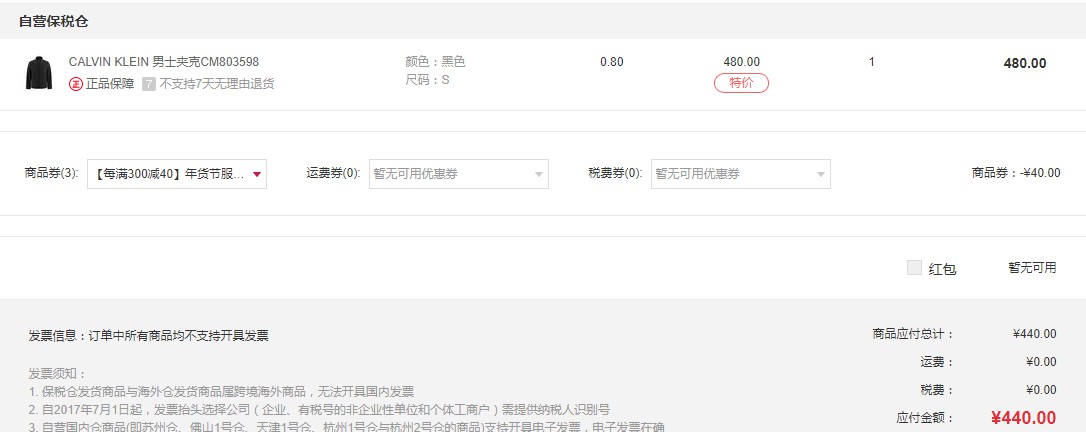Toggle the 红包 checkbox
The image size is (1086, 432).
[914, 268]
